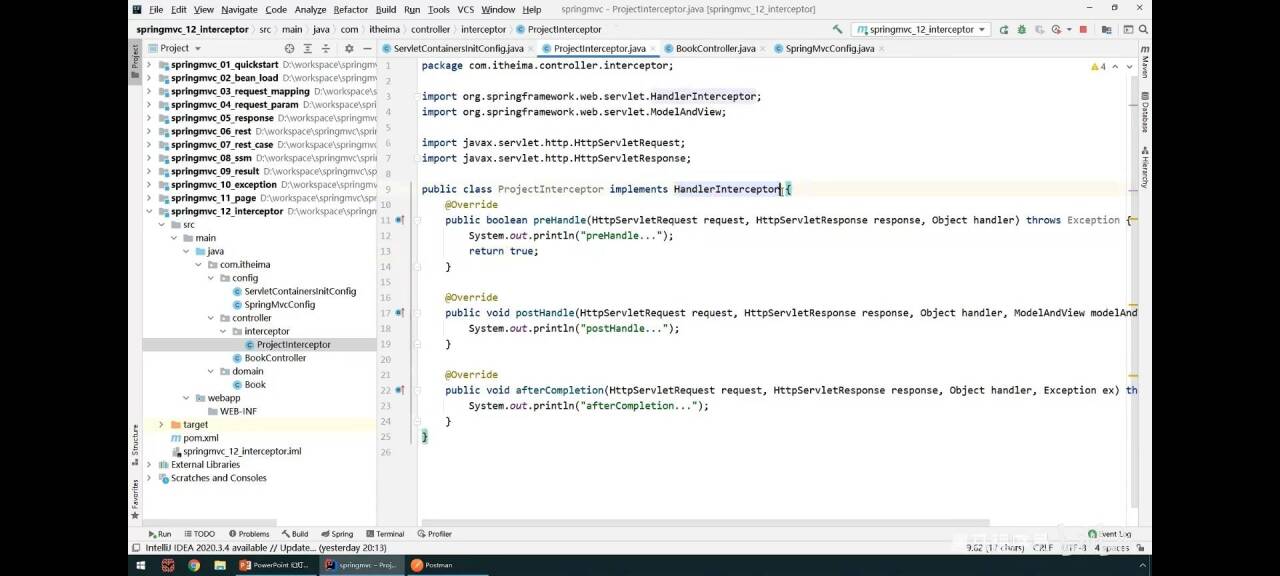Switch to BookController.java tab
This screenshot has width=1280, height=576.
[x=715, y=48]
